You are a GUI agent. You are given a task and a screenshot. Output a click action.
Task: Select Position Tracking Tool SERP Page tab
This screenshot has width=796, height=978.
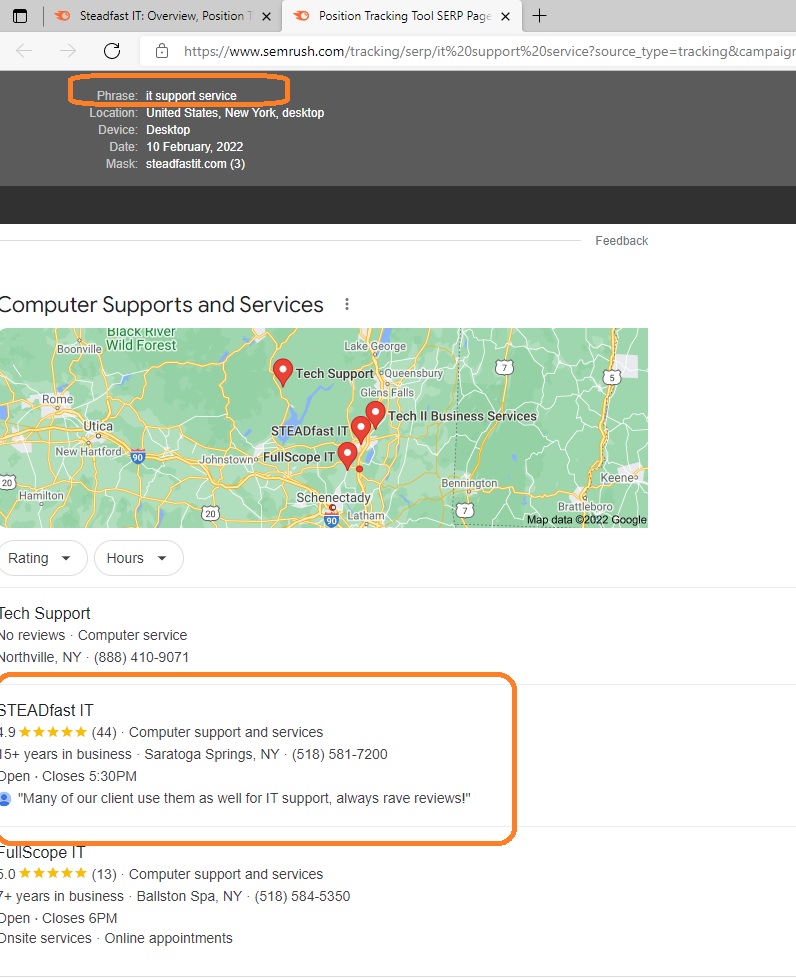click(402, 16)
